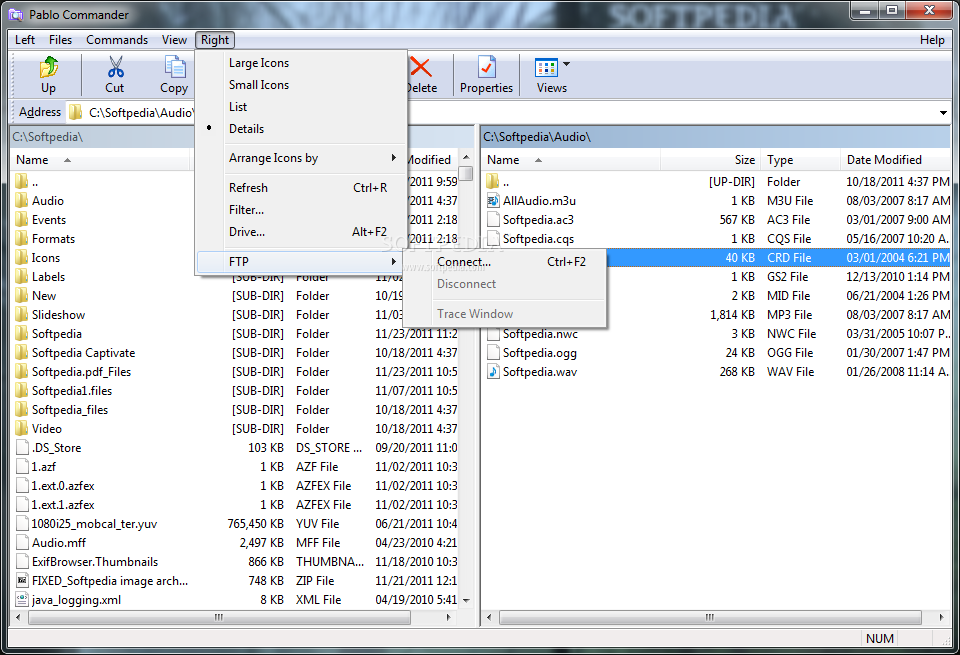The width and height of the screenshot is (960, 655).
Task: Click the folder icon of Labels
Action: 22,276
